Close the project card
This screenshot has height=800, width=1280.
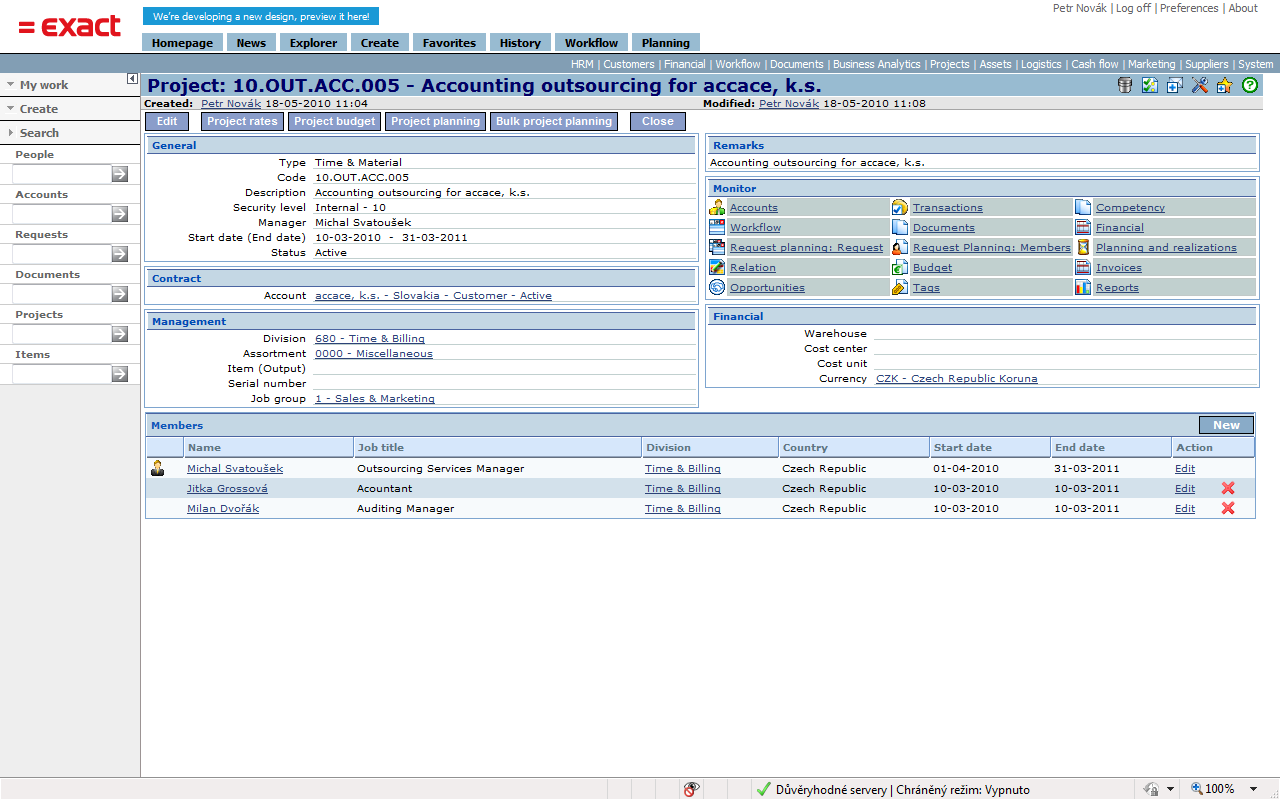coord(658,121)
